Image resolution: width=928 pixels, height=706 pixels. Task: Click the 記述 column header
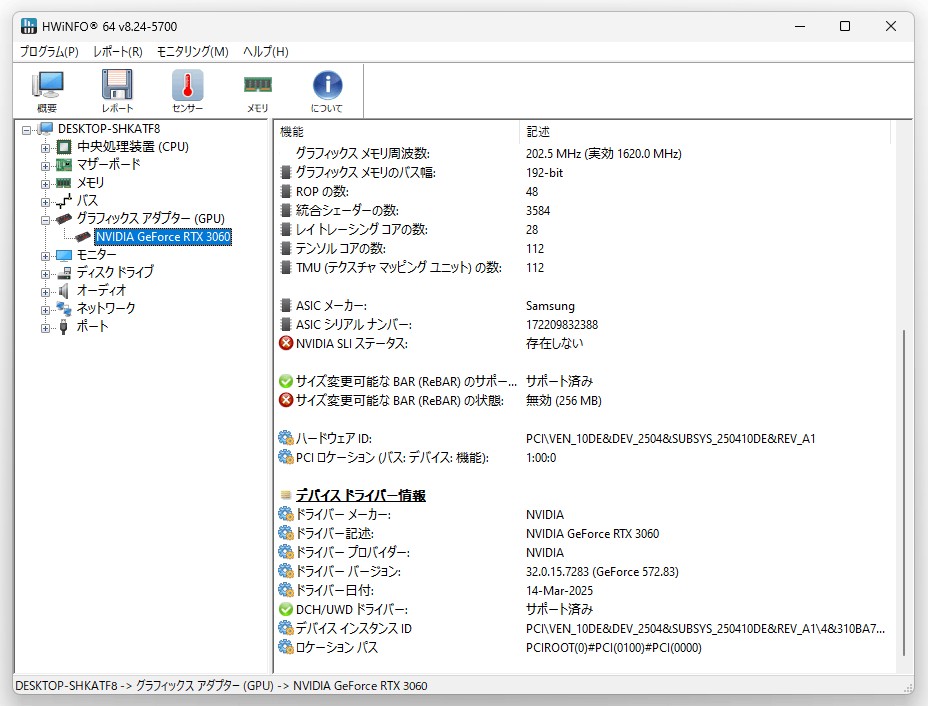pos(706,131)
